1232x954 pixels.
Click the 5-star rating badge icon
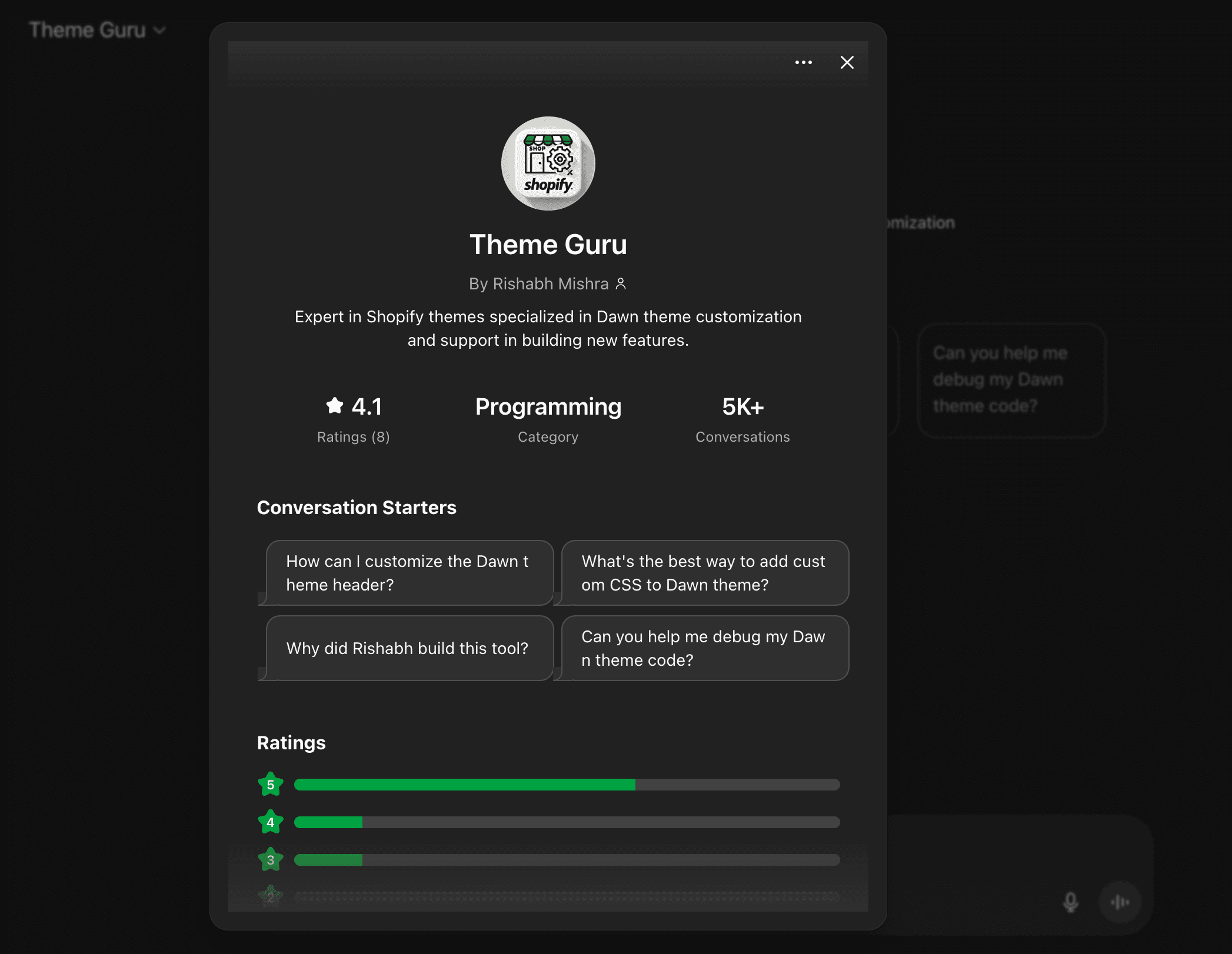(271, 785)
